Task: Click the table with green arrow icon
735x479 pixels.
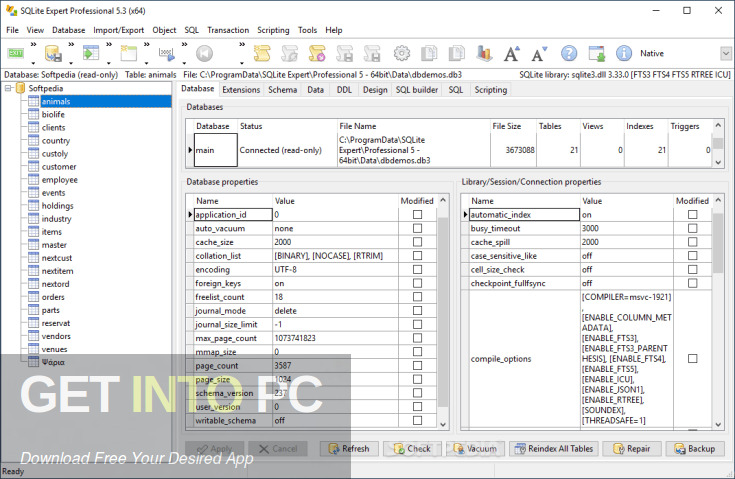Action: 91,53
